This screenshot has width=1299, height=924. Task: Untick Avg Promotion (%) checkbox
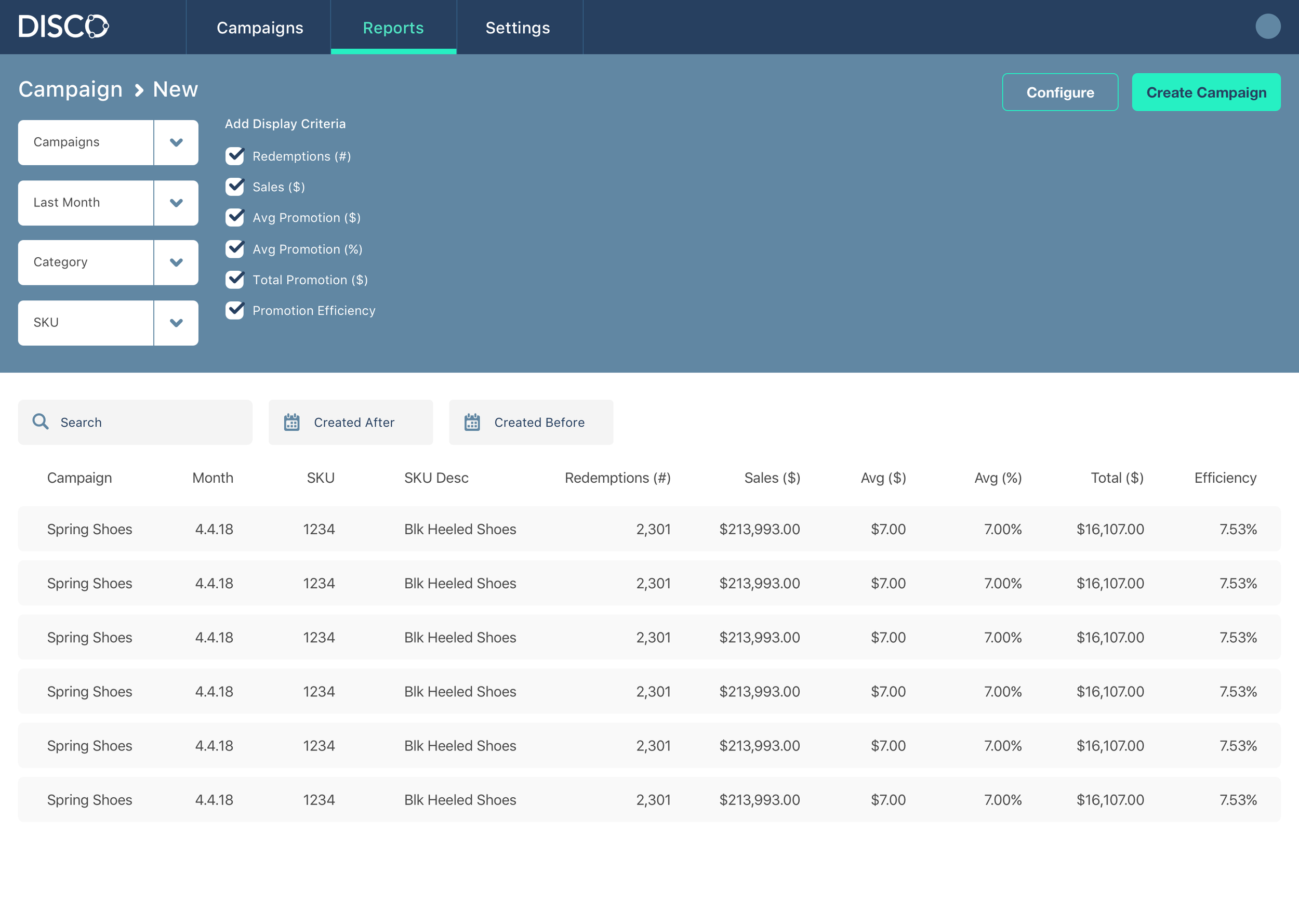point(235,248)
